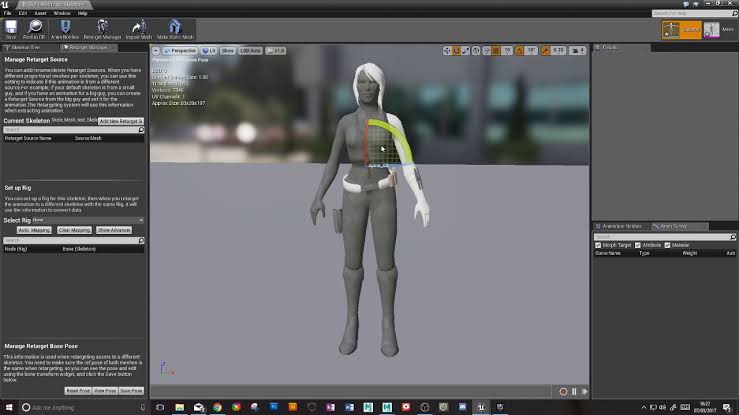Open File Explorer from the taskbar
The height and width of the screenshot is (415, 739).
coord(180,407)
